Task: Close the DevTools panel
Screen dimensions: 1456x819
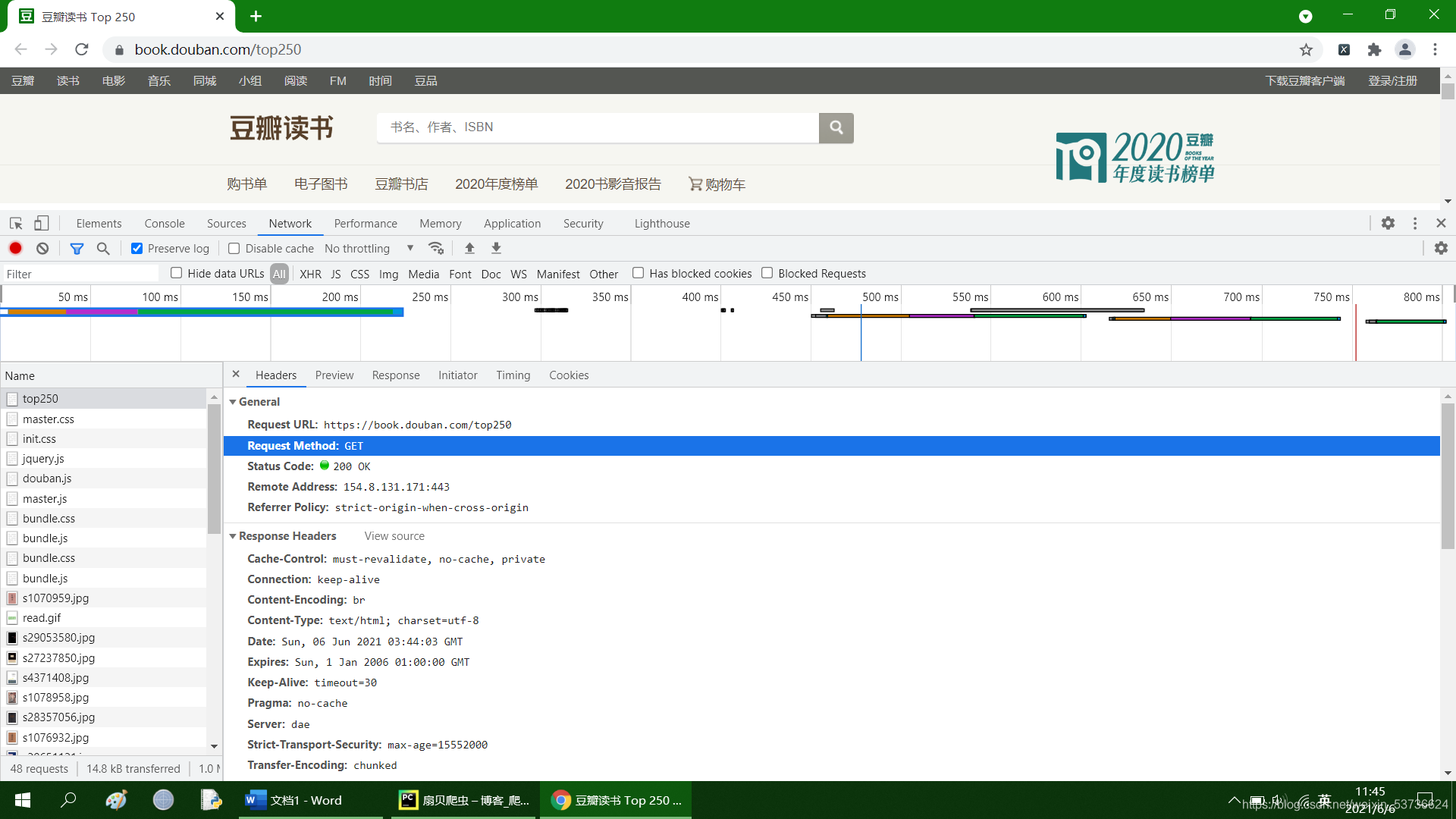Action: tap(1441, 223)
